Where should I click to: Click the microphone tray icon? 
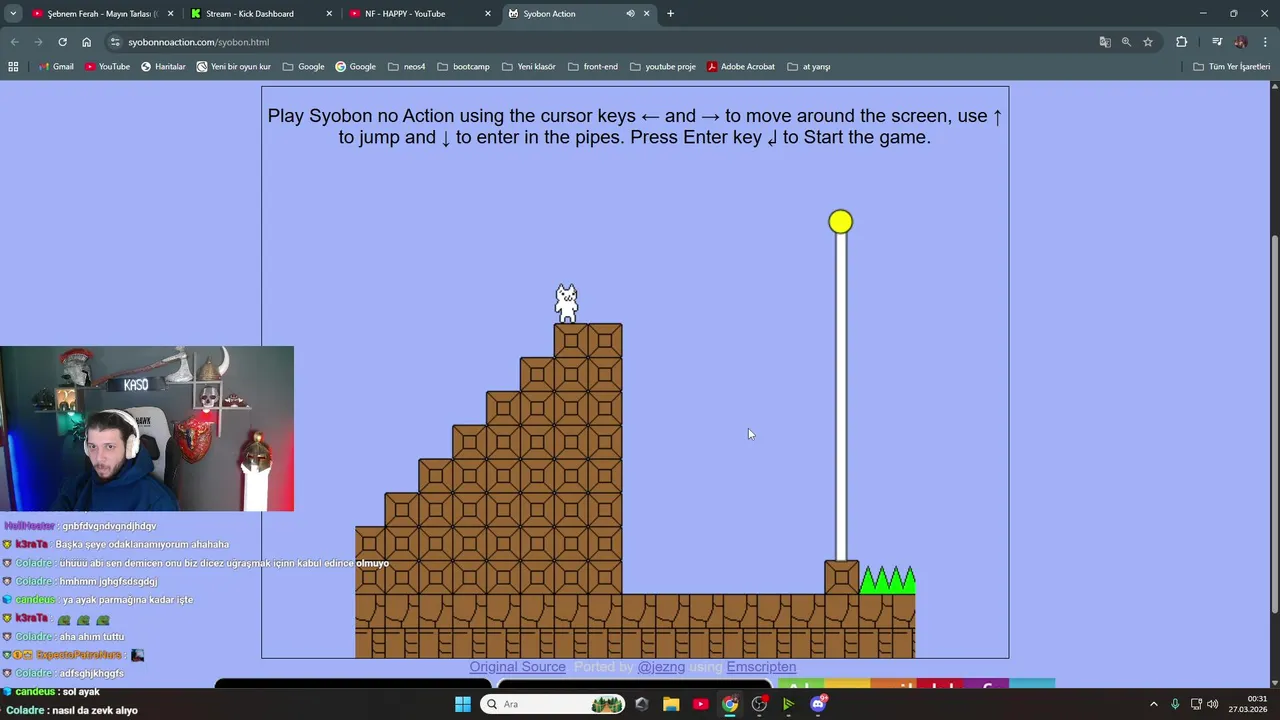[1175, 704]
